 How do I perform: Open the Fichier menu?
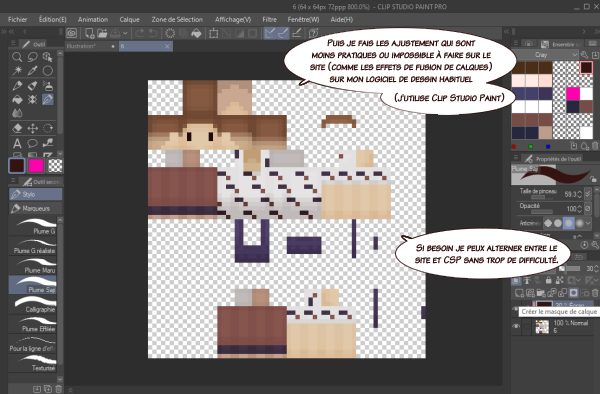17,20
